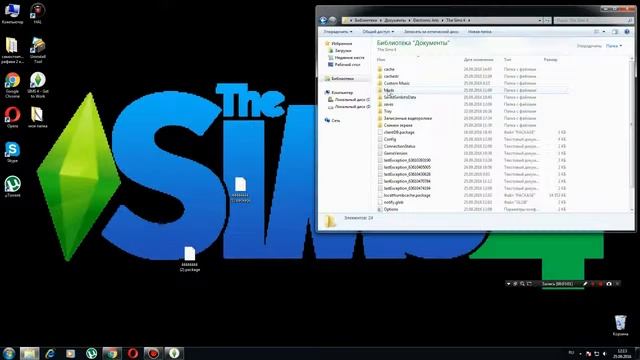Click Internet Explorer taskbar icon
The width and height of the screenshot is (640, 360).
[x=50, y=353]
